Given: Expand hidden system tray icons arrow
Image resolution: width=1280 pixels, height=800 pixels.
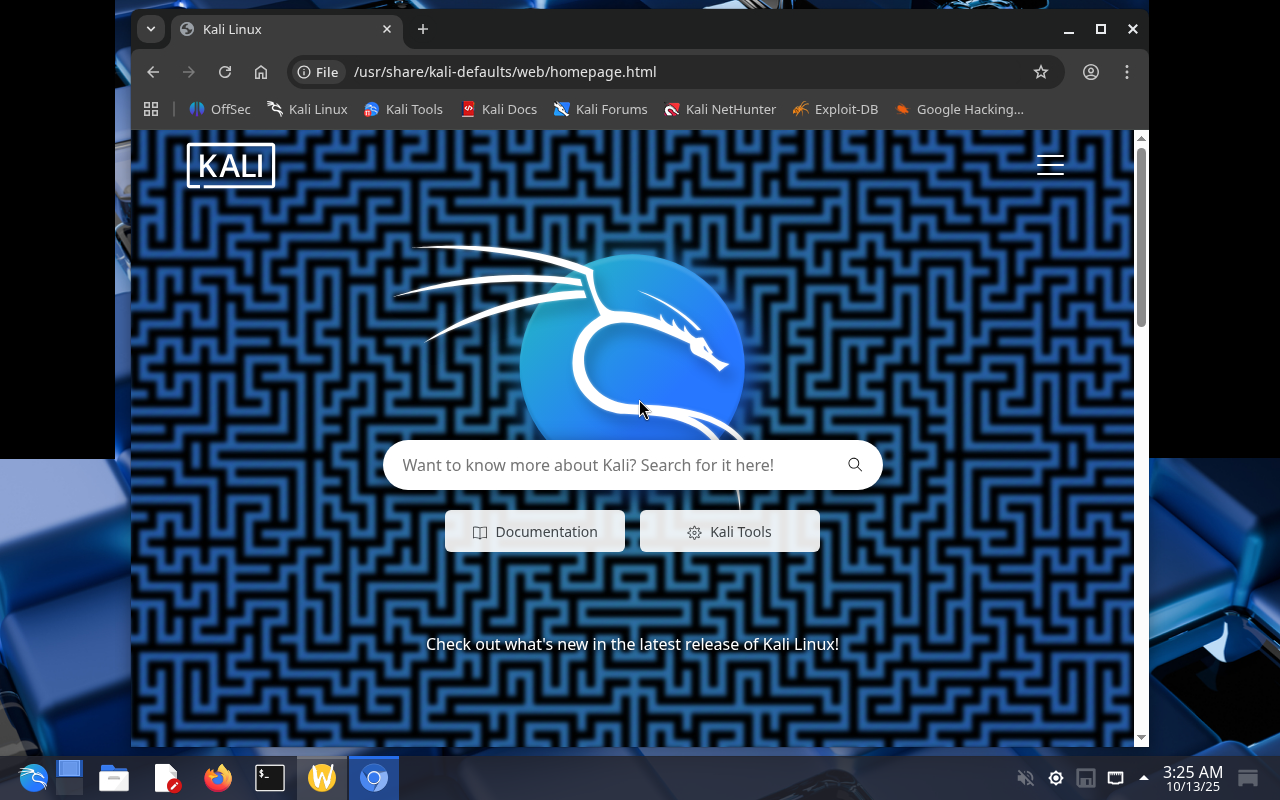Looking at the screenshot, I should [x=1144, y=778].
